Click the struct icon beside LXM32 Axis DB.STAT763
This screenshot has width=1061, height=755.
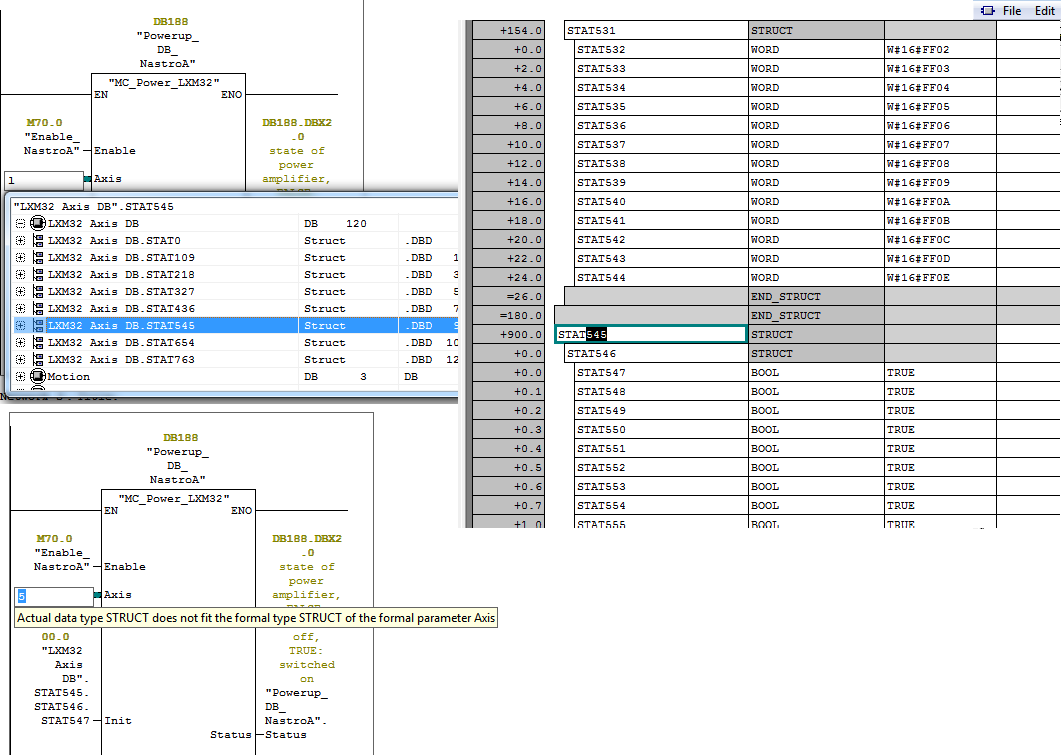point(39,360)
